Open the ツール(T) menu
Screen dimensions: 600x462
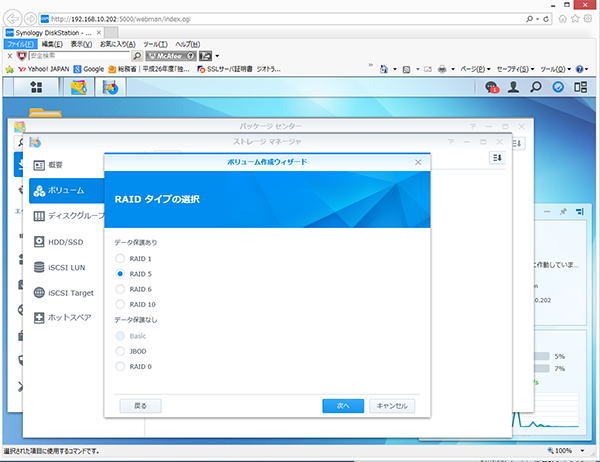[x=155, y=44]
